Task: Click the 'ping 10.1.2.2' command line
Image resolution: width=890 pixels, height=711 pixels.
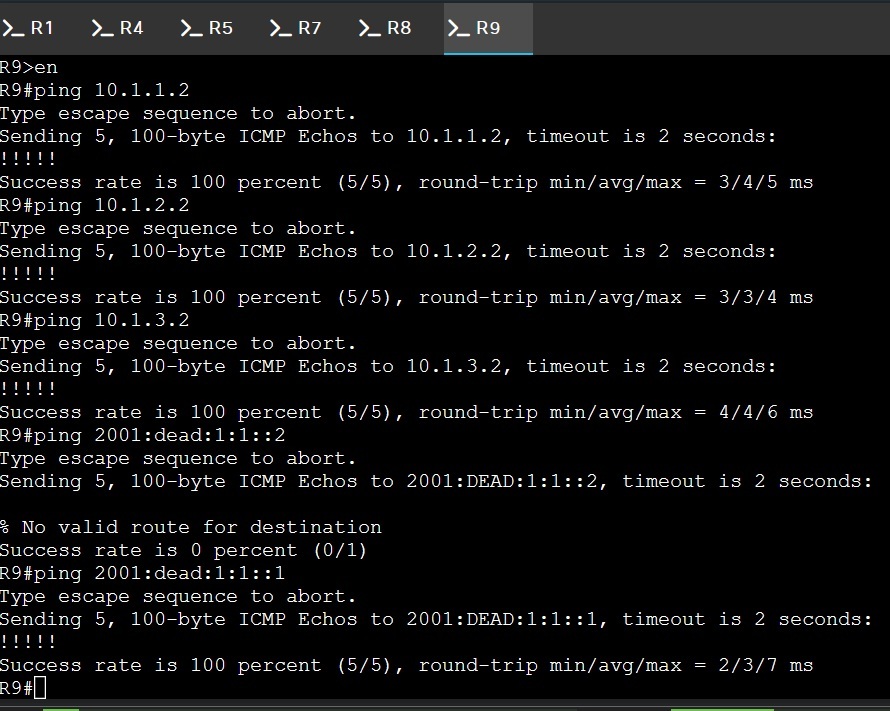Action: (95, 205)
